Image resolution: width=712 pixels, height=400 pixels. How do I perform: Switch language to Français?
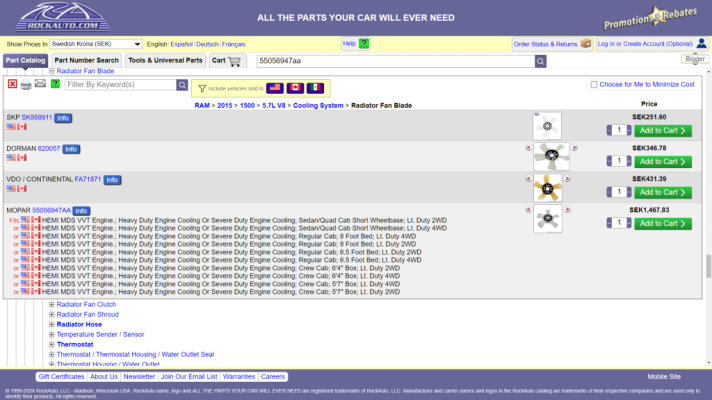coord(233,44)
